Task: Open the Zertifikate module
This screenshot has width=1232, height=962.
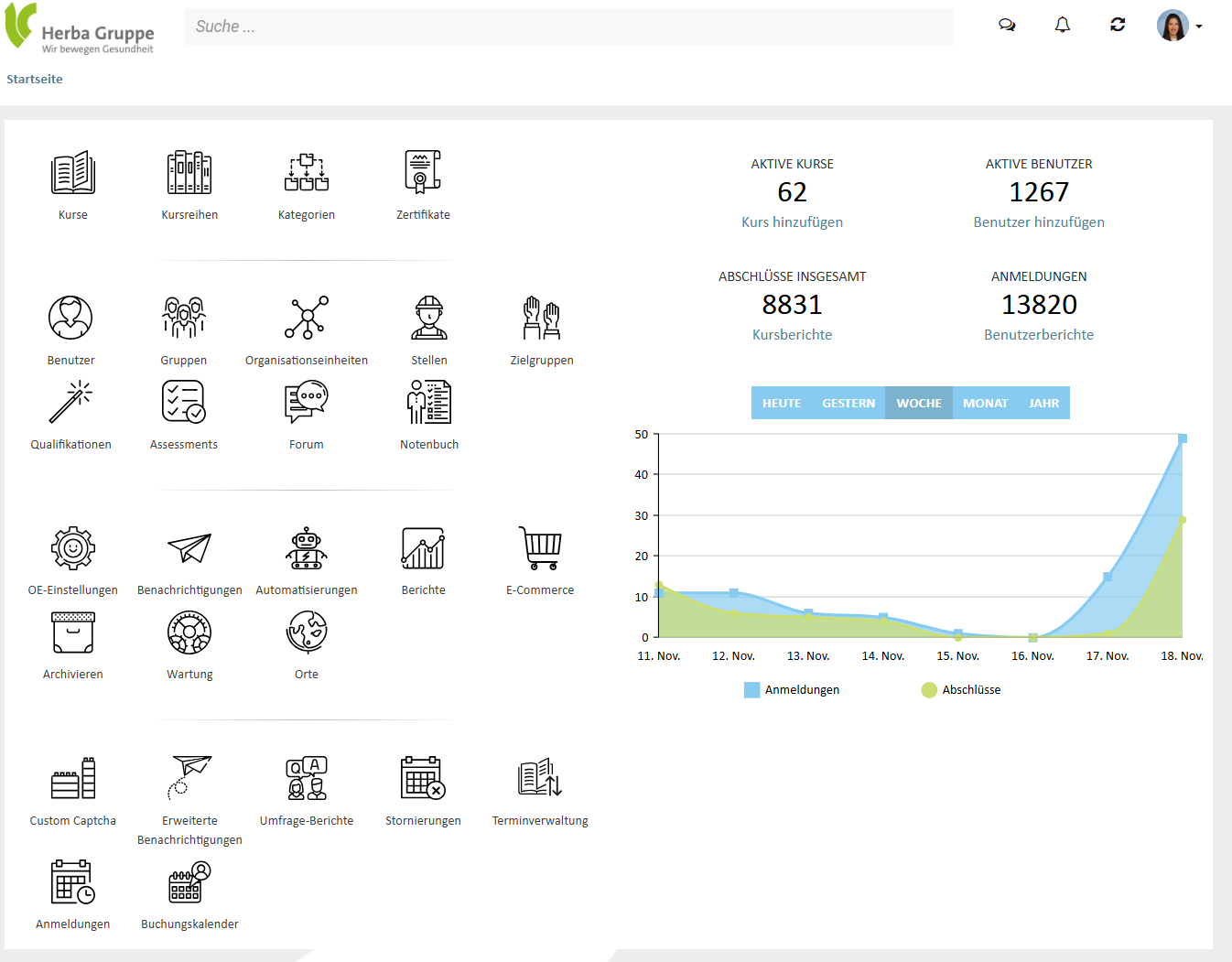Action: click(x=423, y=173)
